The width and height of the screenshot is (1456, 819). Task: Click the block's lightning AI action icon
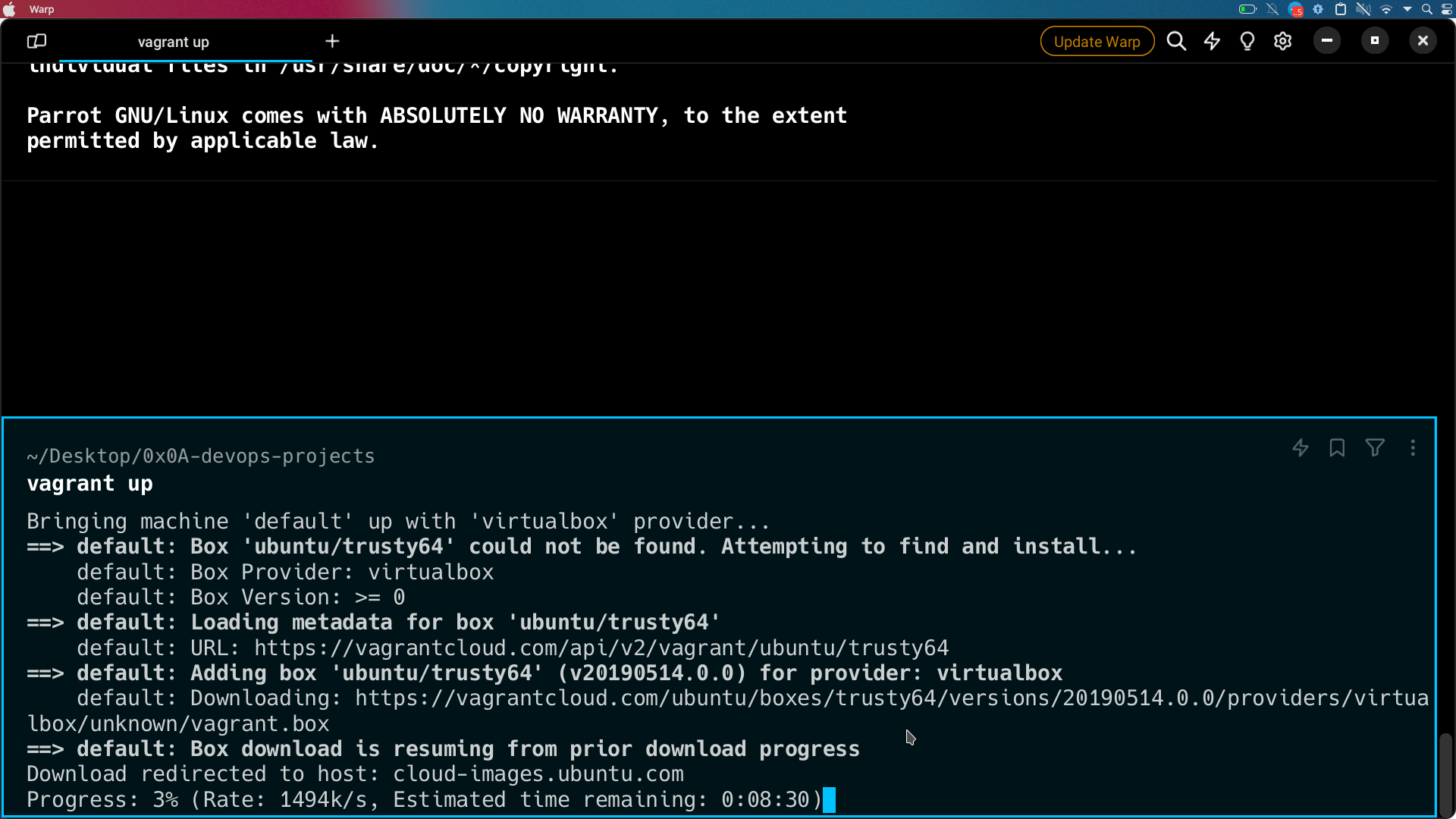point(1301,448)
